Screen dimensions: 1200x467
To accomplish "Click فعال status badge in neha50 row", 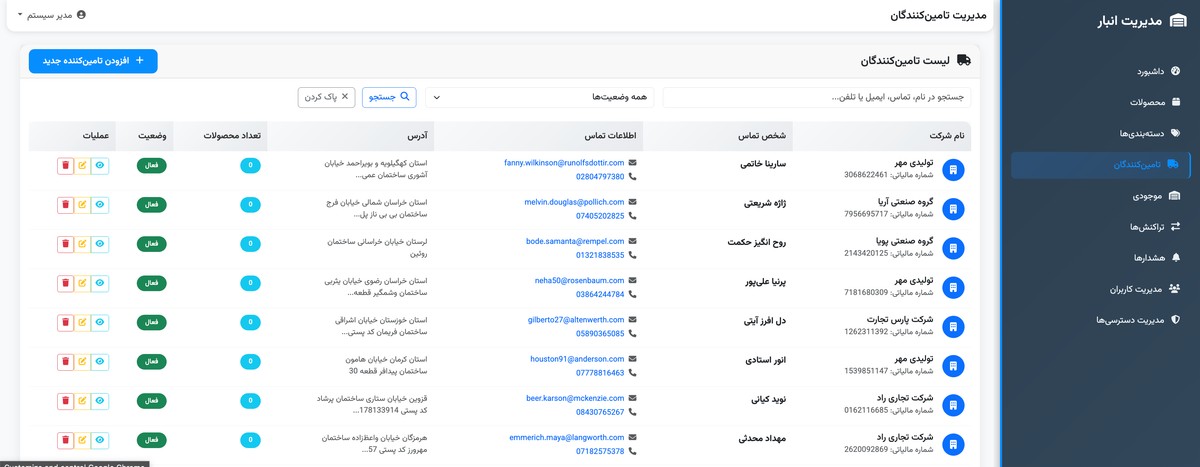I will point(151,284).
